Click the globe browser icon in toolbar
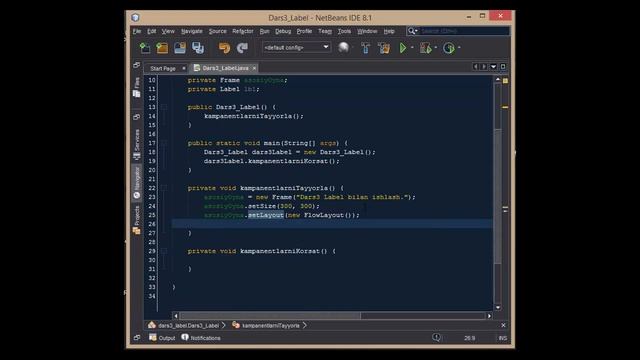The image size is (640, 360). (x=344, y=47)
